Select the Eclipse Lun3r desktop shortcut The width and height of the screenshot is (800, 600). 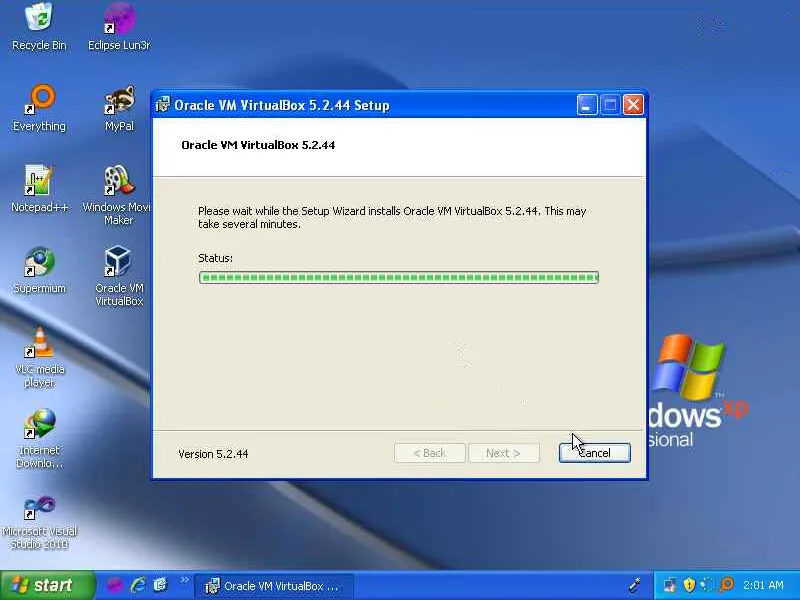[x=119, y=27]
